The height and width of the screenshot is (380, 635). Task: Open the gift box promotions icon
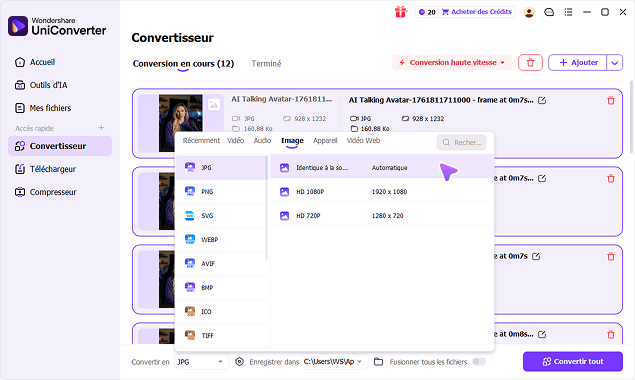(401, 12)
